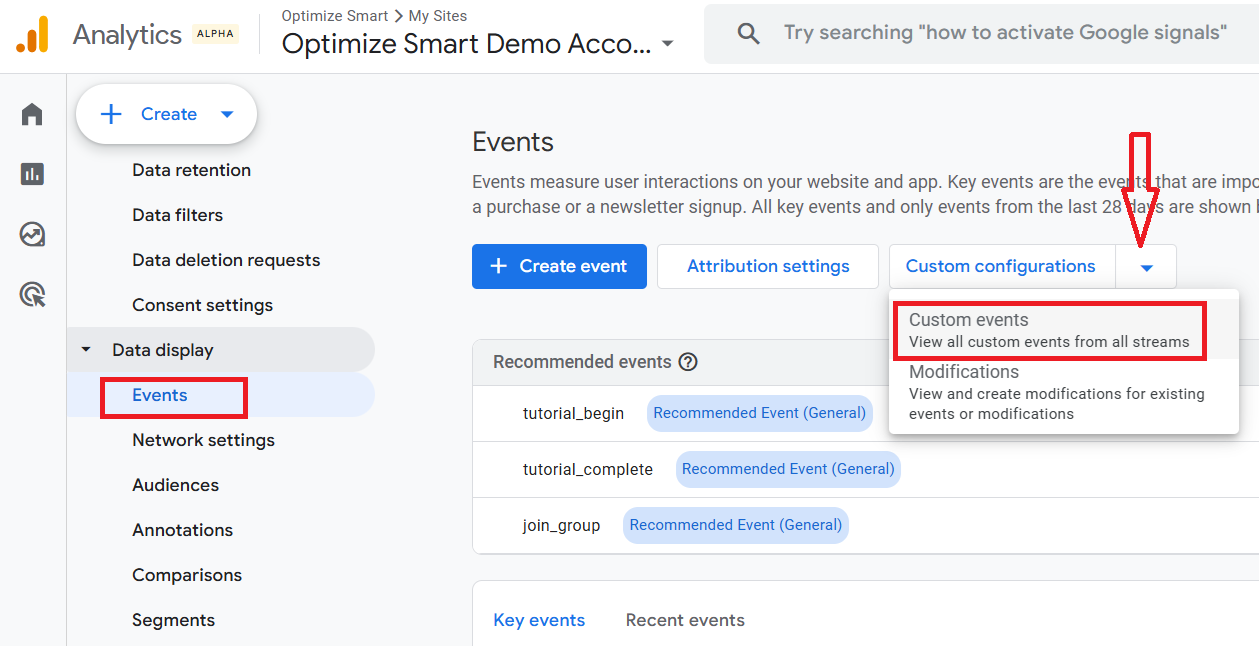The image size is (1259, 646).
Task: Expand the account selector dropdown
Action: (x=667, y=45)
